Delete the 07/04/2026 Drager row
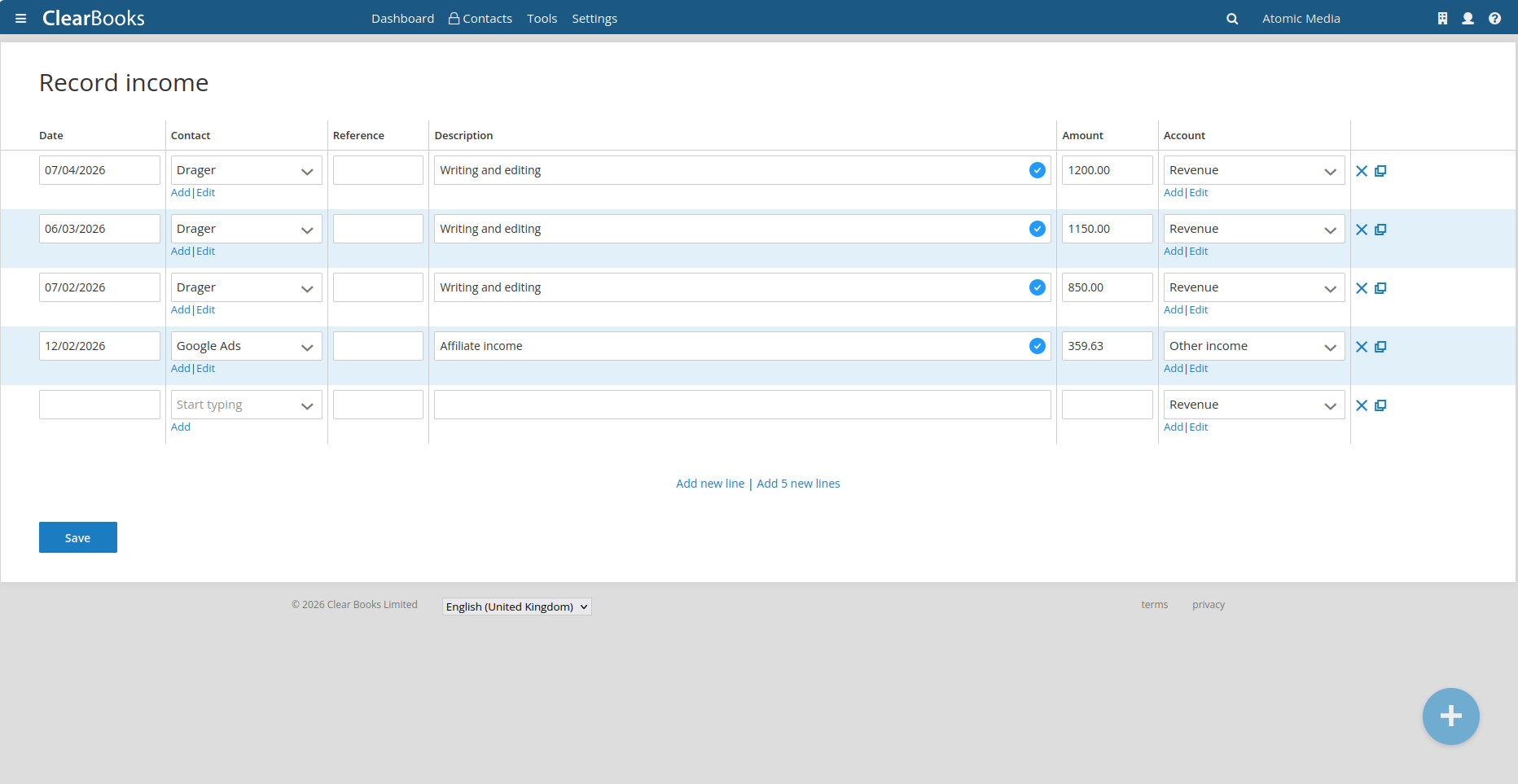 coord(1361,171)
